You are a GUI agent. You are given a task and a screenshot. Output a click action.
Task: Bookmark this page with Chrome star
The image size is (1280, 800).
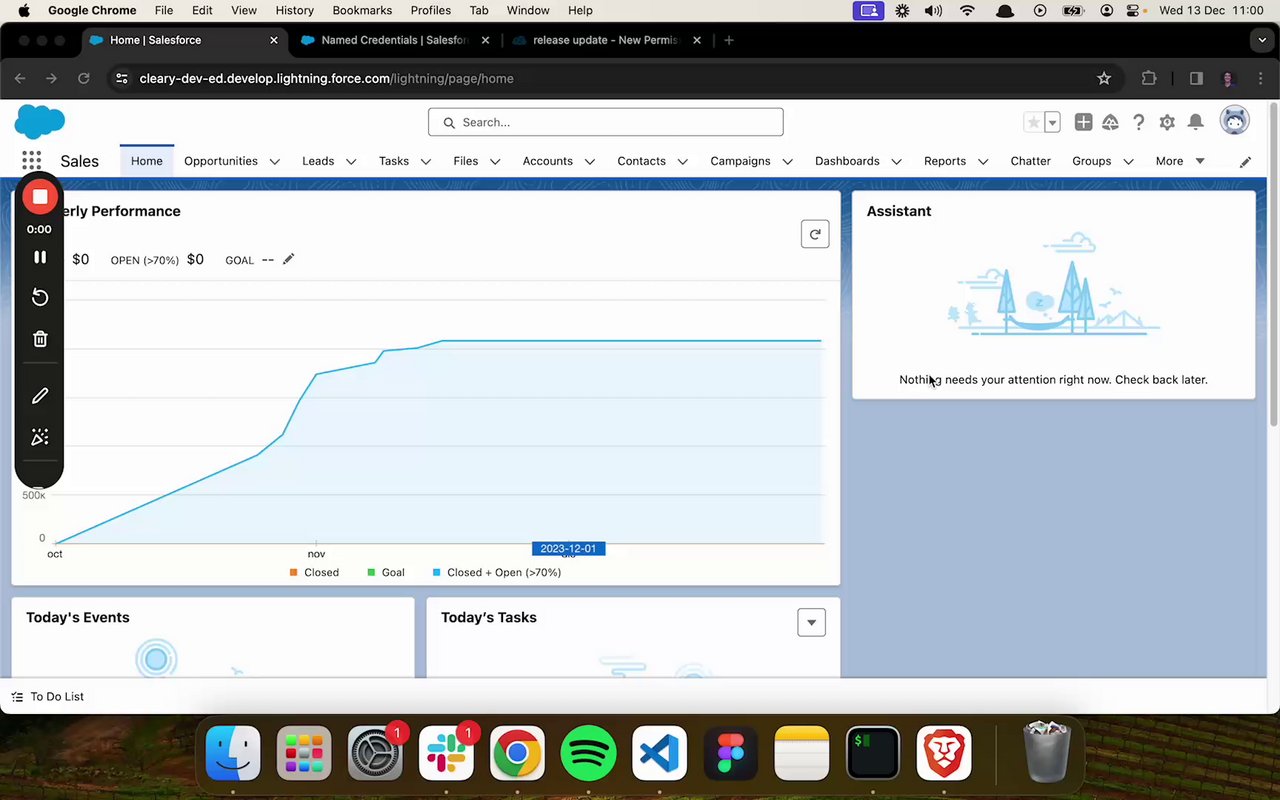click(x=1104, y=78)
